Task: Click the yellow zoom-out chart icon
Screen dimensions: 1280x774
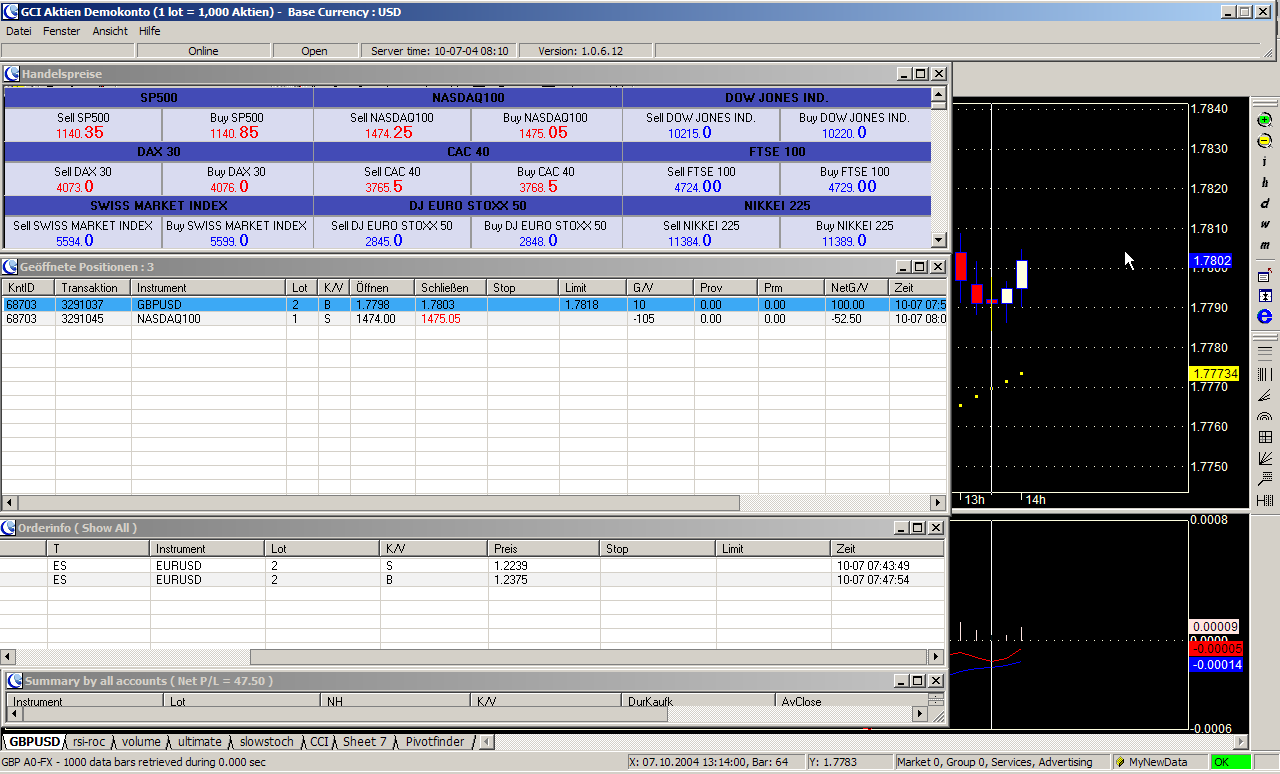Action: pyautogui.click(x=1264, y=141)
